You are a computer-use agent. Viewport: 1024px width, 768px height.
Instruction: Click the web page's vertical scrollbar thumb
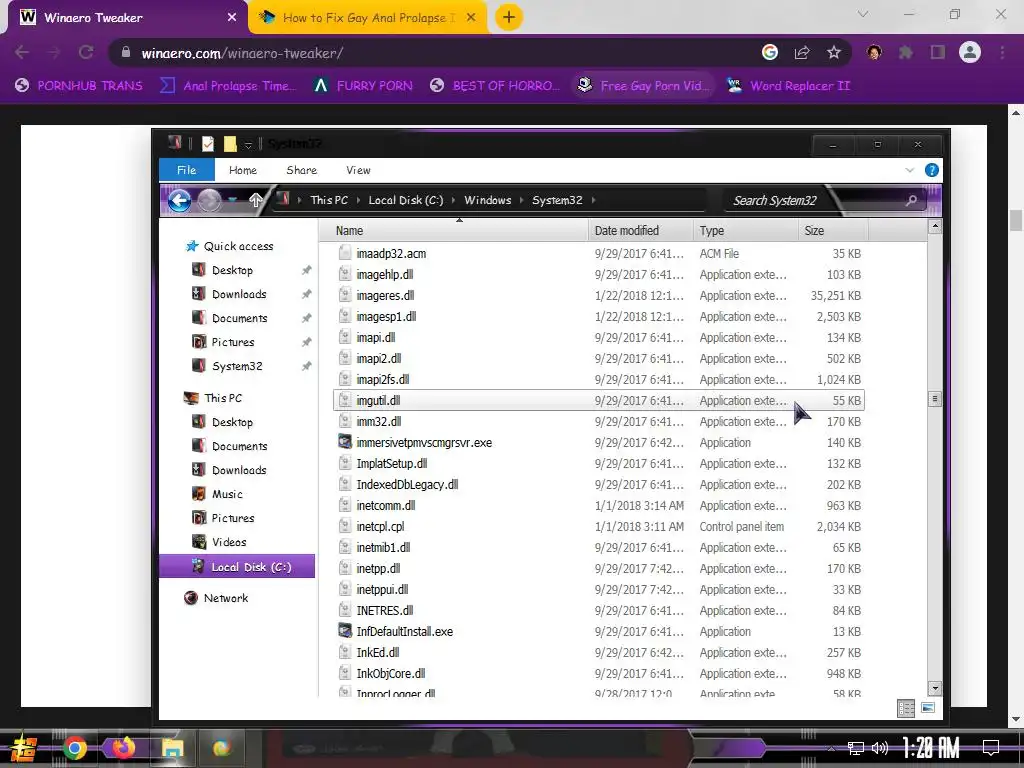tap(1016, 220)
